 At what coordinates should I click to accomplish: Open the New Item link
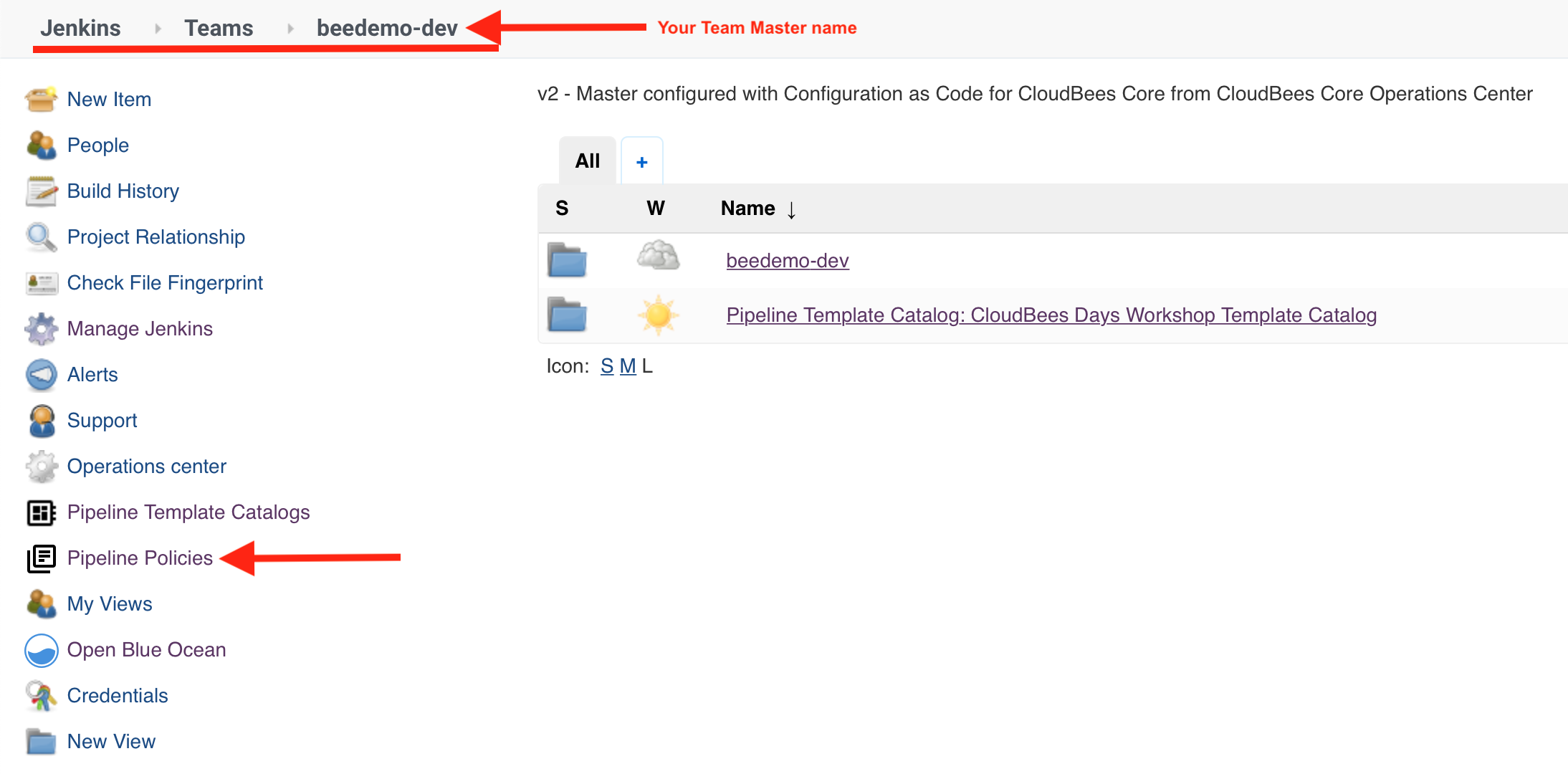(x=109, y=100)
